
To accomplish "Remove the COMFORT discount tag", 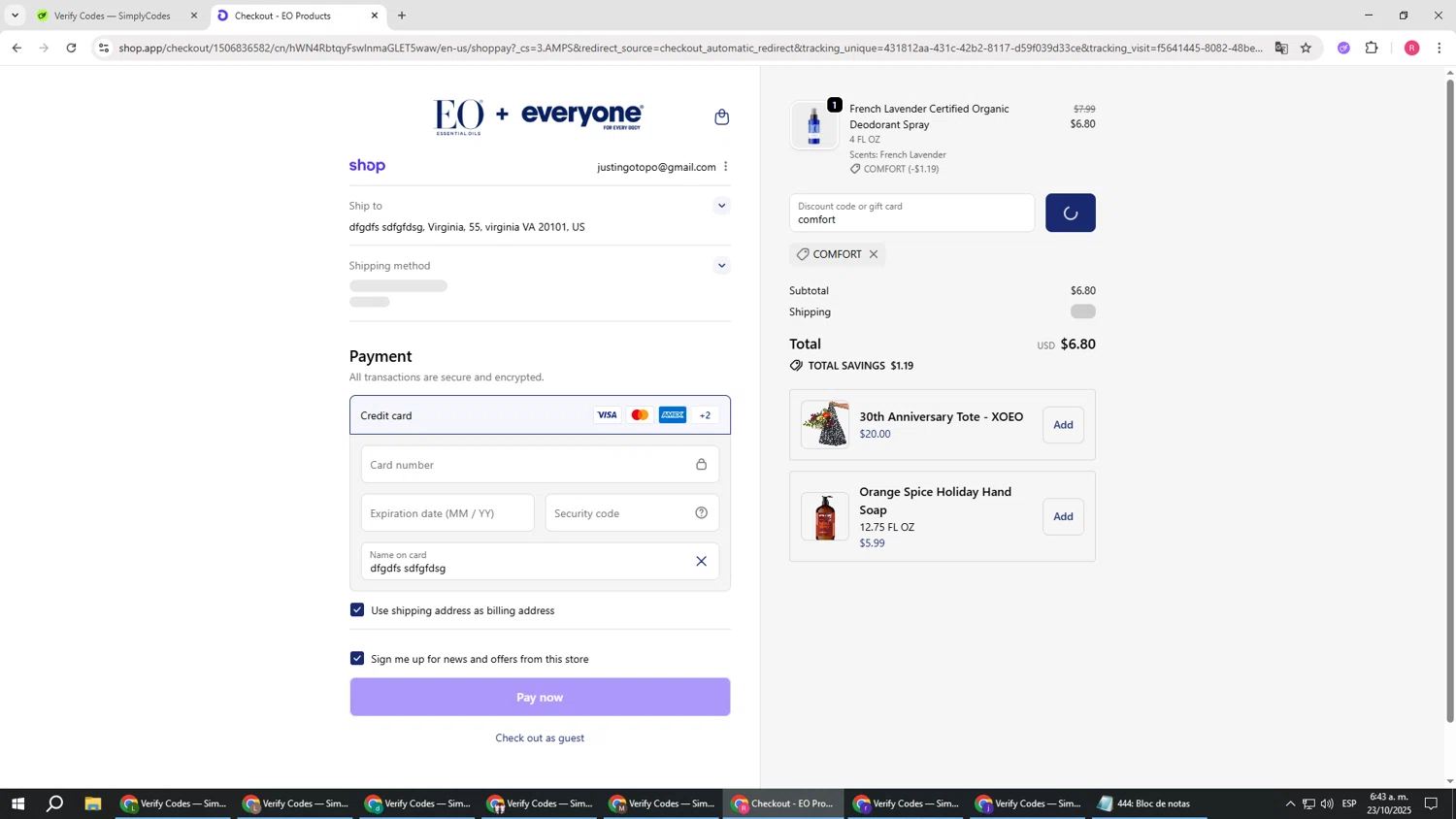I will point(874,254).
